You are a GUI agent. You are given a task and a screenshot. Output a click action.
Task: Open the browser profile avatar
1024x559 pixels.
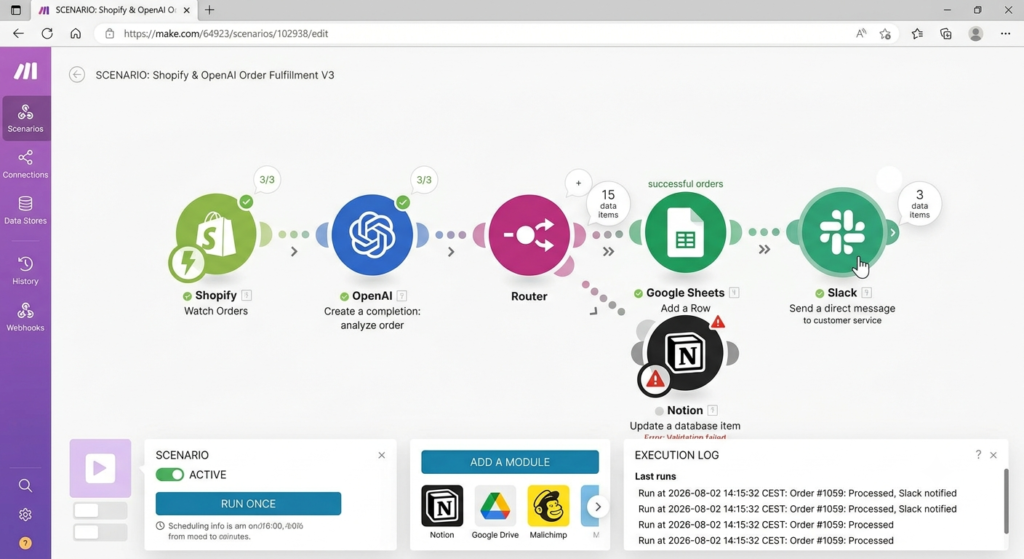tap(976, 33)
